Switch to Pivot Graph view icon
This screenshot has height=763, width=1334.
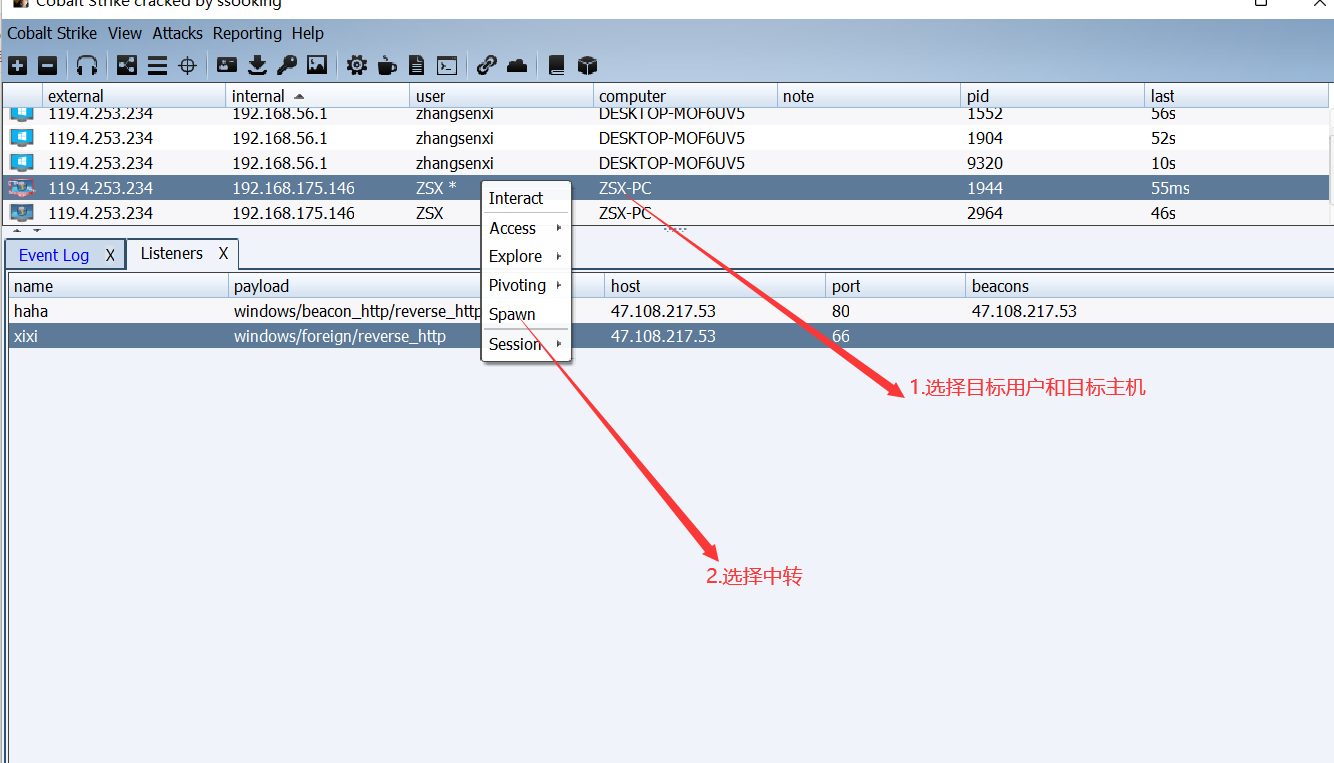coord(127,66)
